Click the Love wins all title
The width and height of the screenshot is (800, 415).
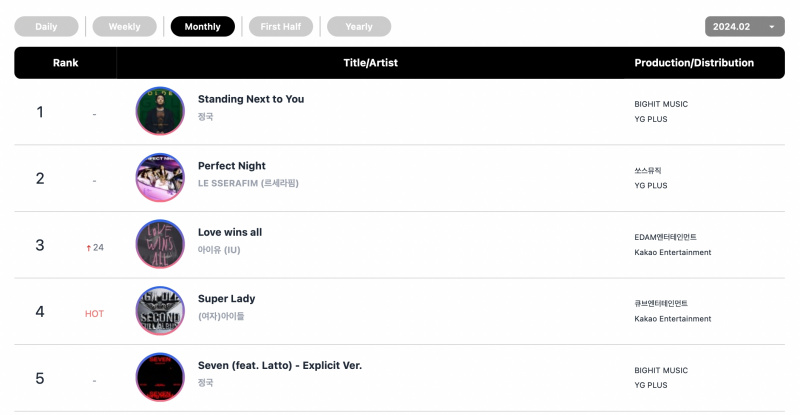tap(230, 232)
